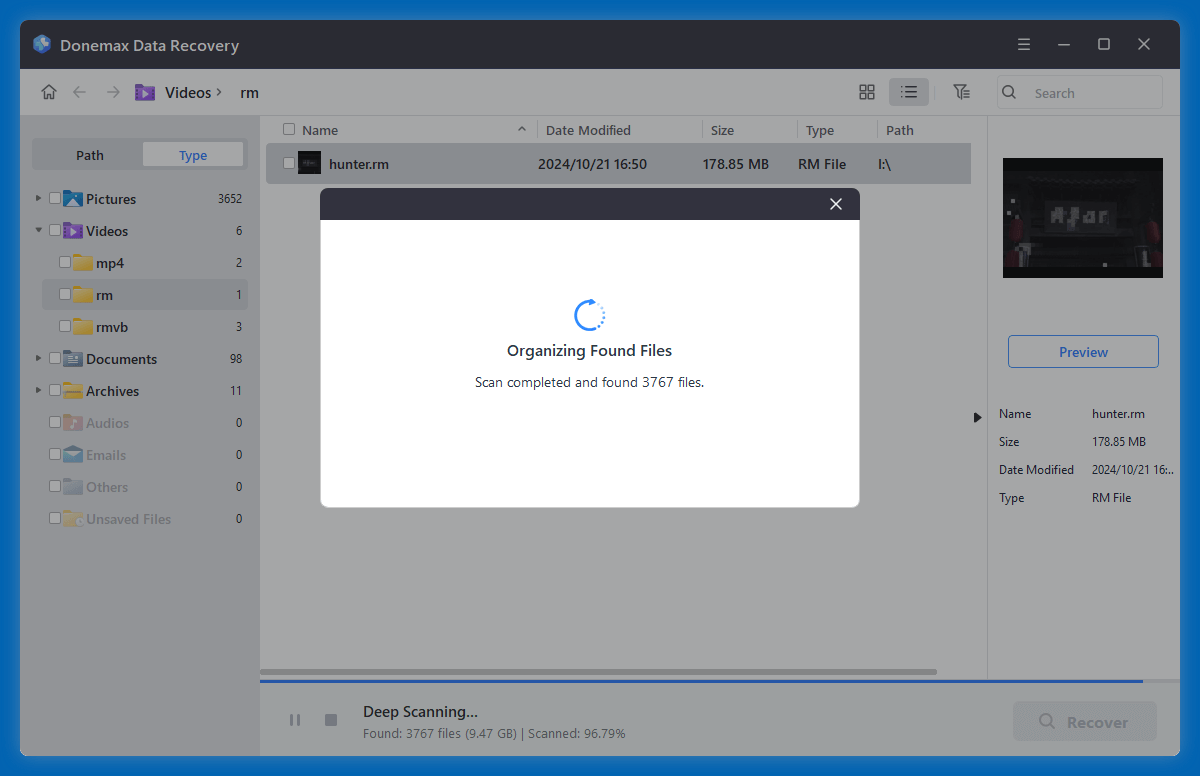The height and width of the screenshot is (776, 1200).
Task: Open the file filter icon
Action: tap(961, 91)
